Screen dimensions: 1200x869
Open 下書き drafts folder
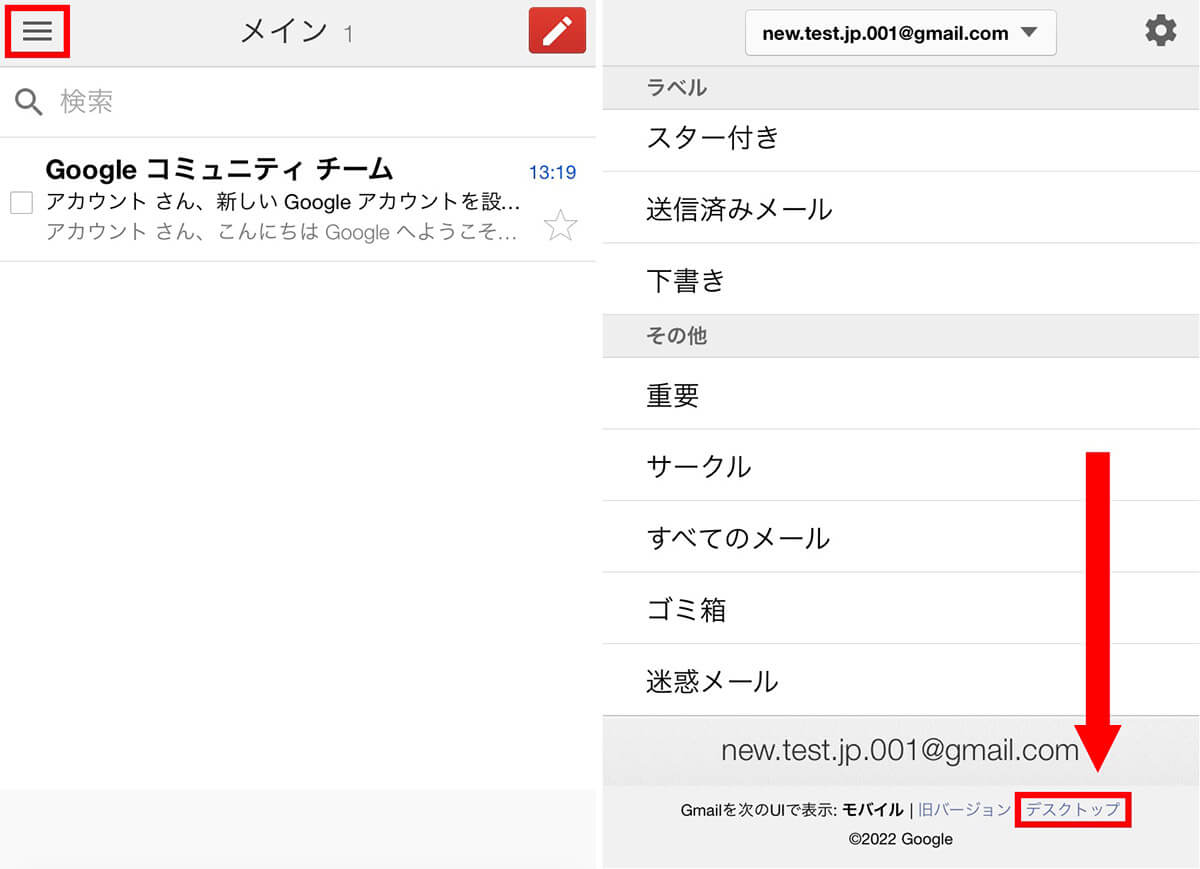(900, 280)
